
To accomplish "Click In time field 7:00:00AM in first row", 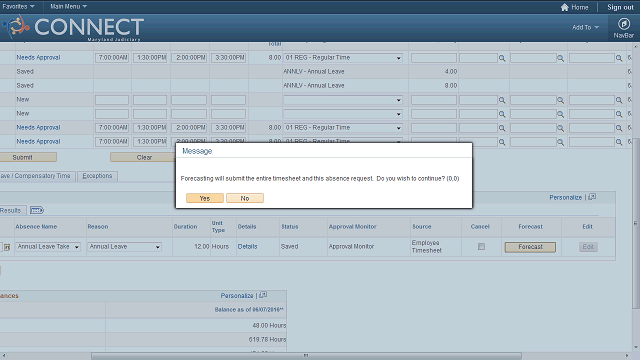I will pyautogui.click(x=112, y=58).
